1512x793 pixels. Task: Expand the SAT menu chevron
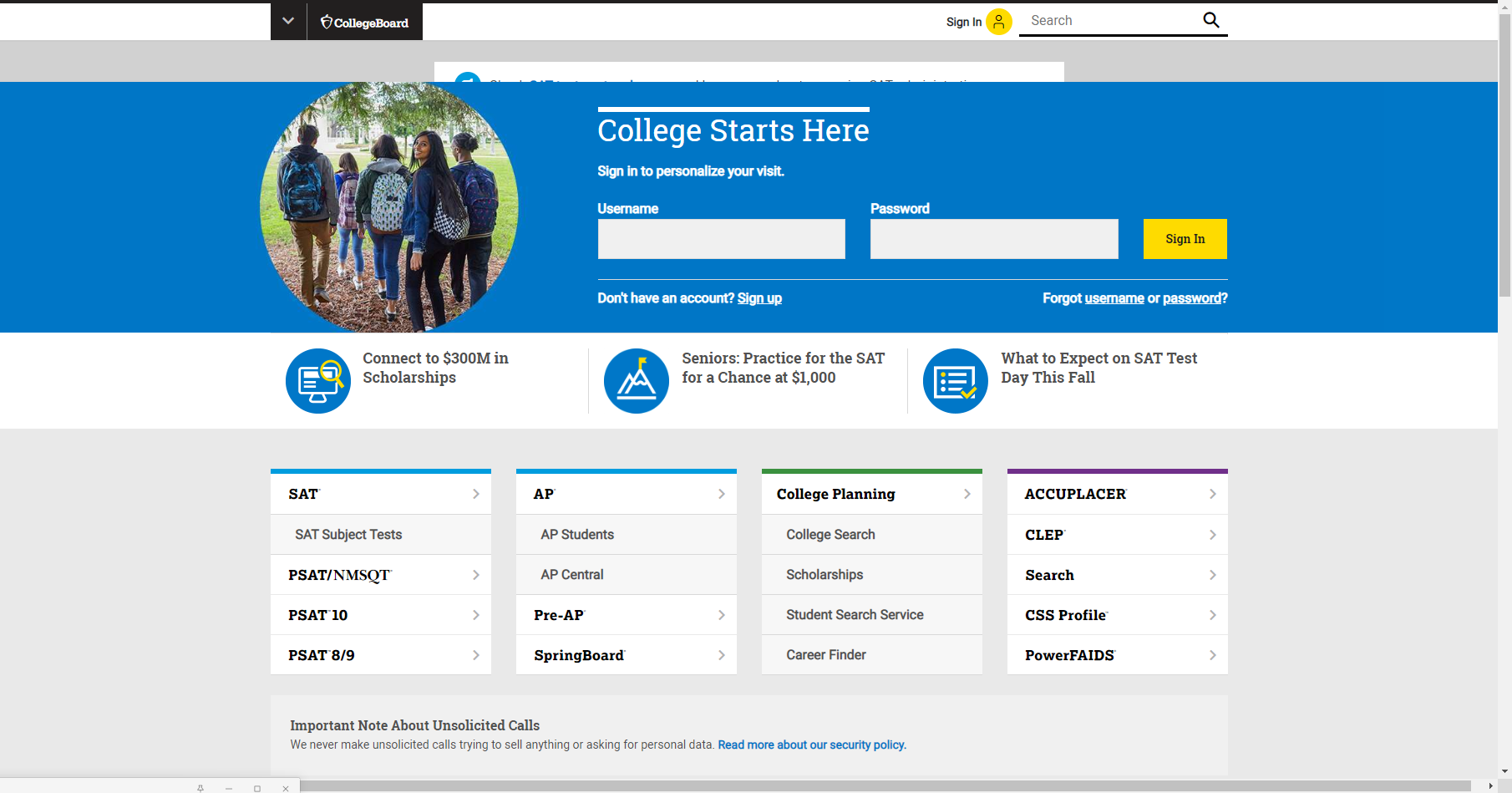(x=476, y=494)
